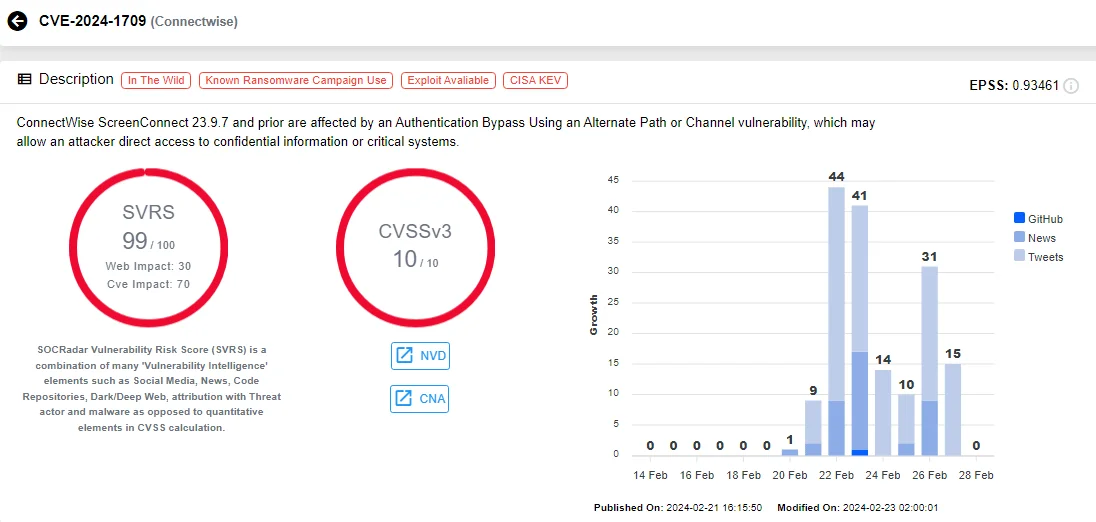Image resolution: width=1096 pixels, height=522 pixels.
Task: Click the Growth axis title
Action: click(593, 315)
